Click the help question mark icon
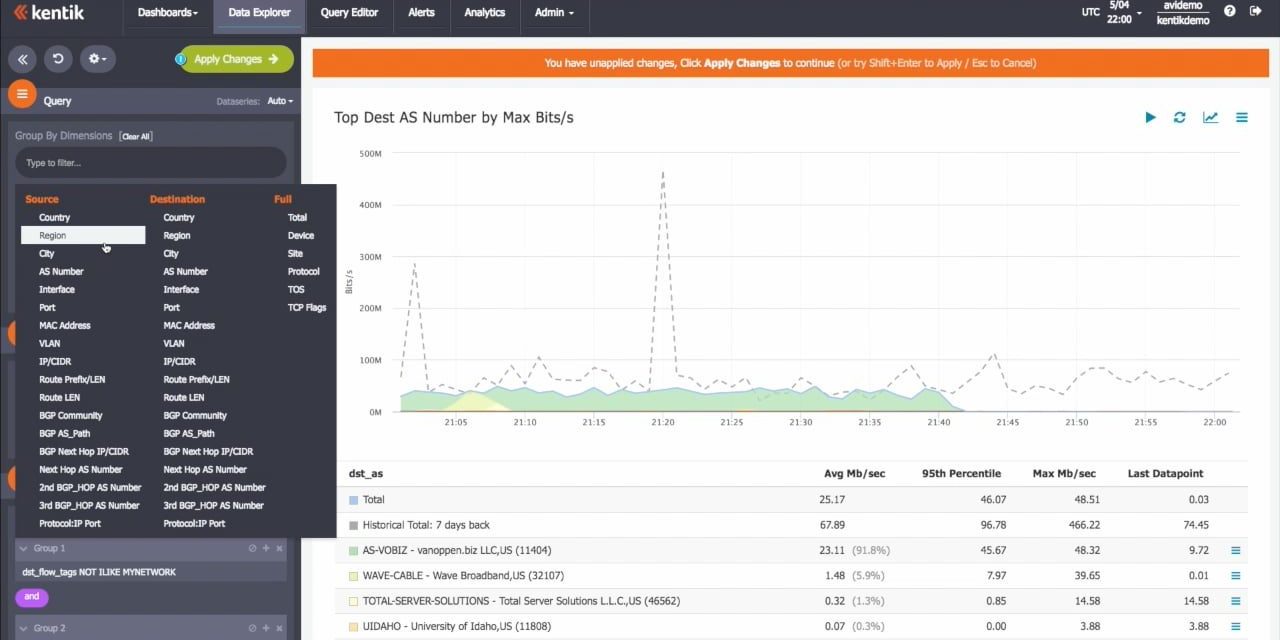 [1229, 12]
